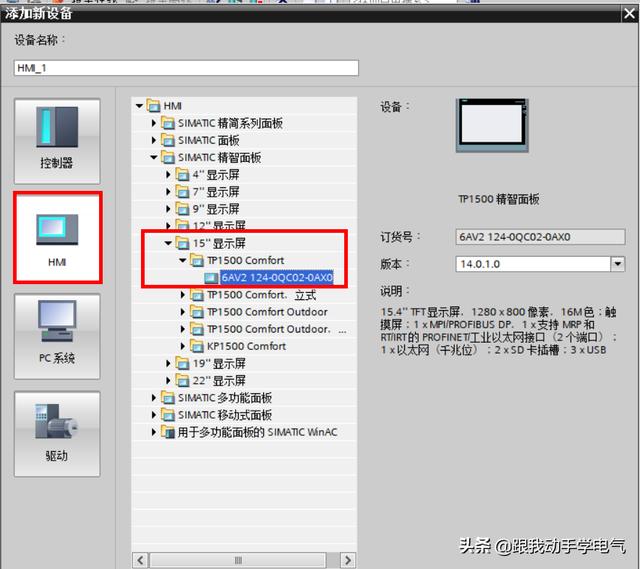Viewport: 640px width, 569px height.
Task: Close the 添加新设备 dialog
Action: 629,13
